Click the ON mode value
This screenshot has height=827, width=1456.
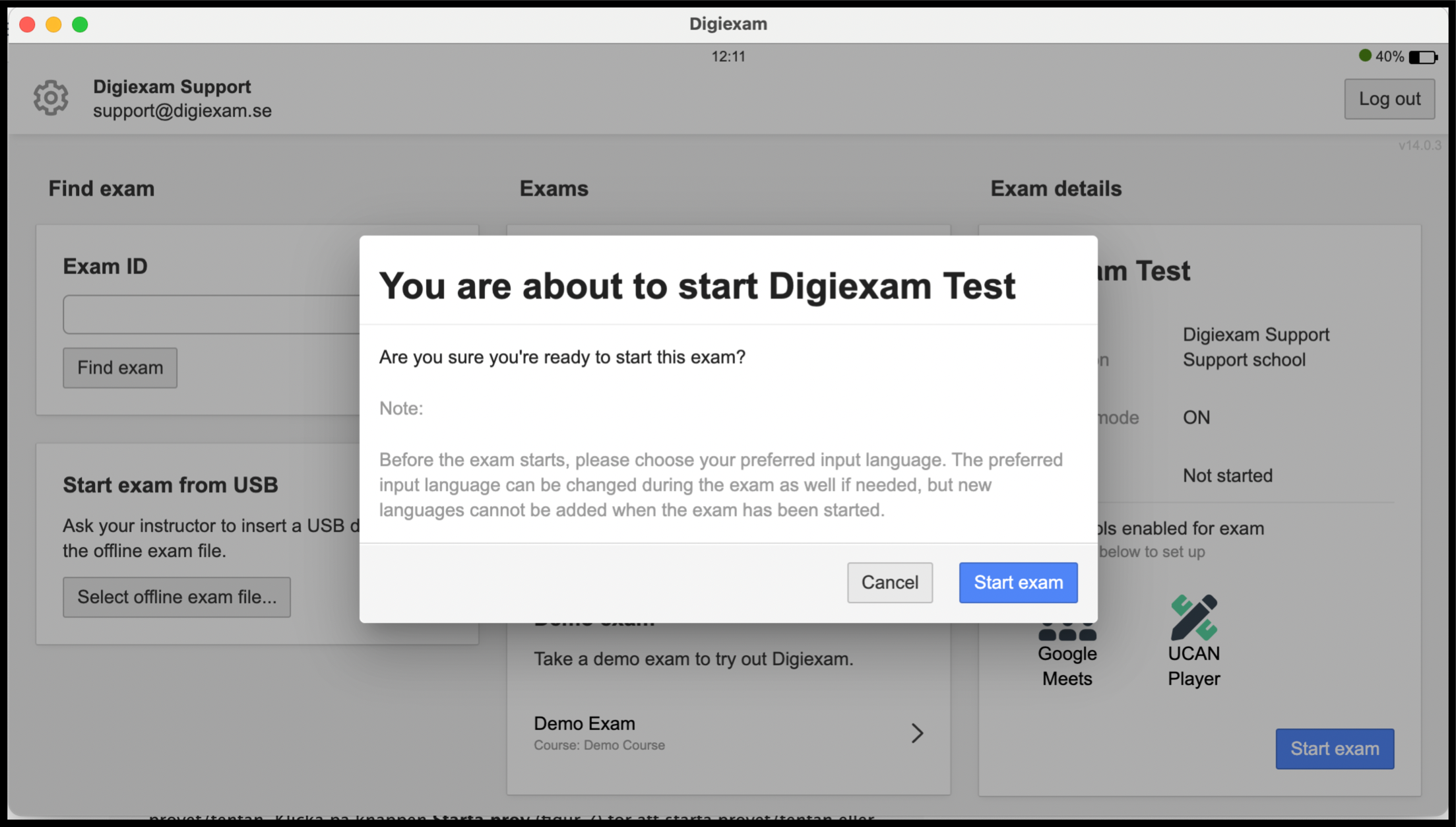[1196, 417]
